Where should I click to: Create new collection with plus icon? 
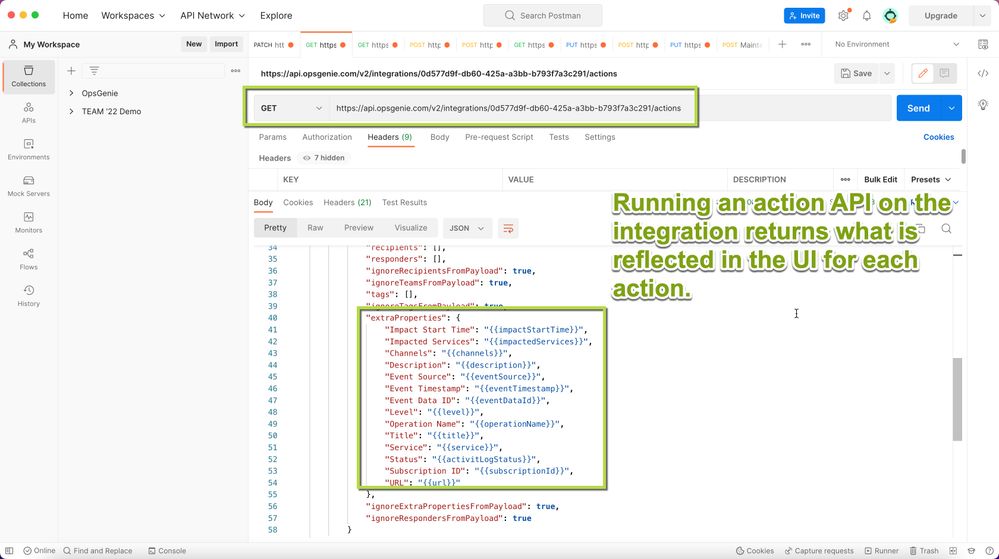[71, 71]
